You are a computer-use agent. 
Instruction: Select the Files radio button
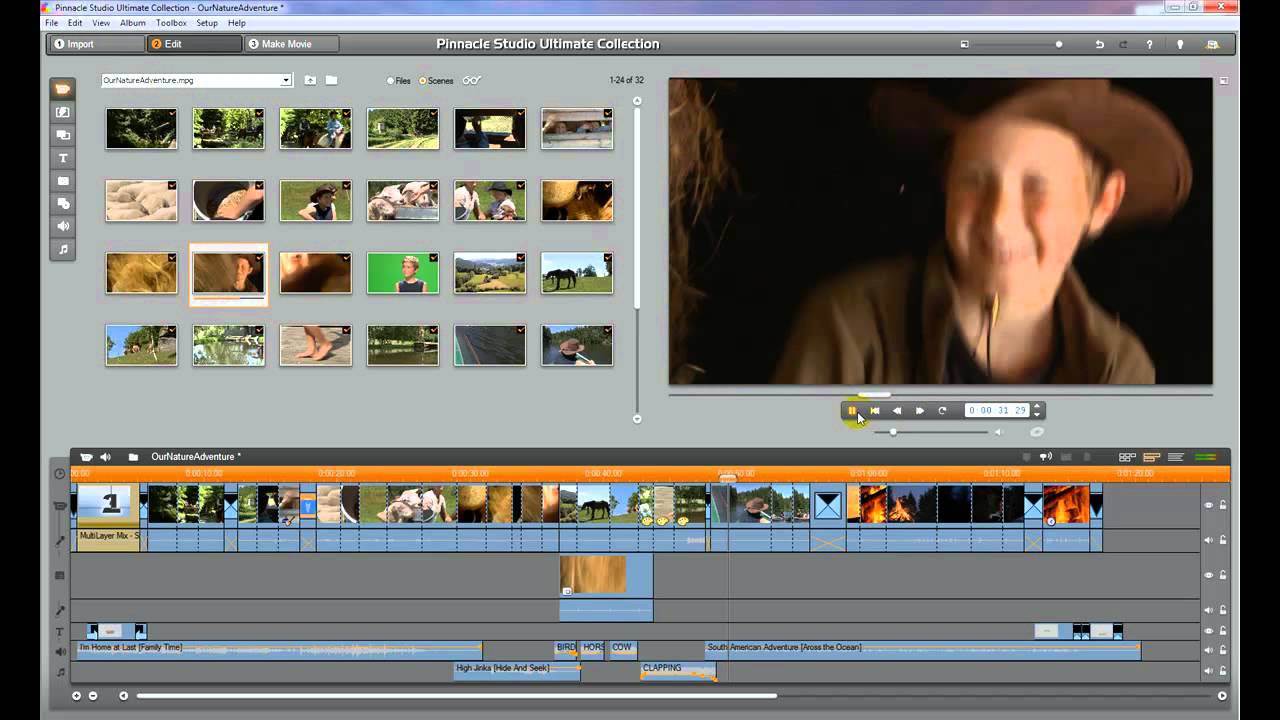point(391,81)
